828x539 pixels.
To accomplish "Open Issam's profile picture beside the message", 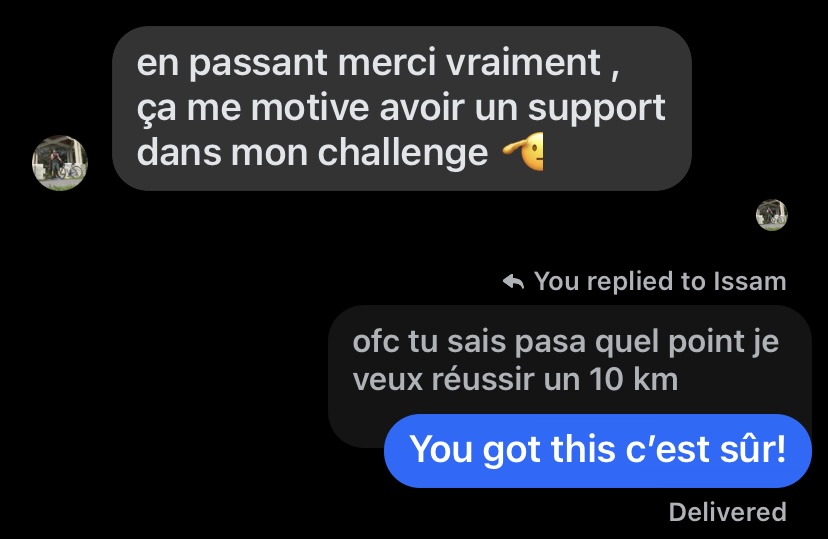I will (60, 163).
